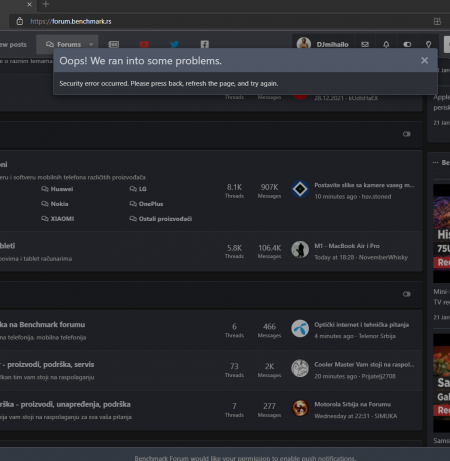Open hsv.stoned avatar icon

(300, 189)
